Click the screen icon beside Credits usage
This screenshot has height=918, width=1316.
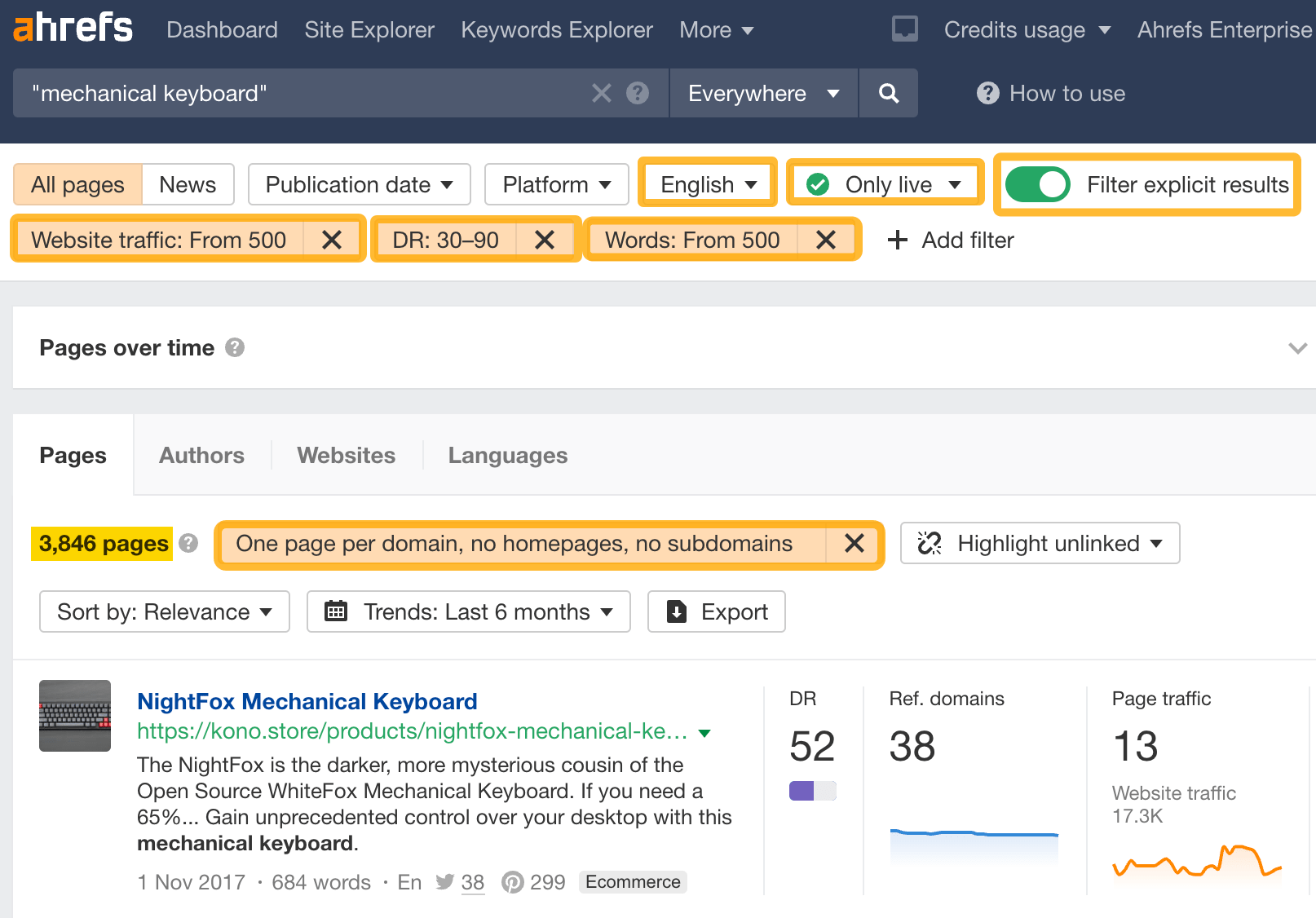(x=903, y=29)
